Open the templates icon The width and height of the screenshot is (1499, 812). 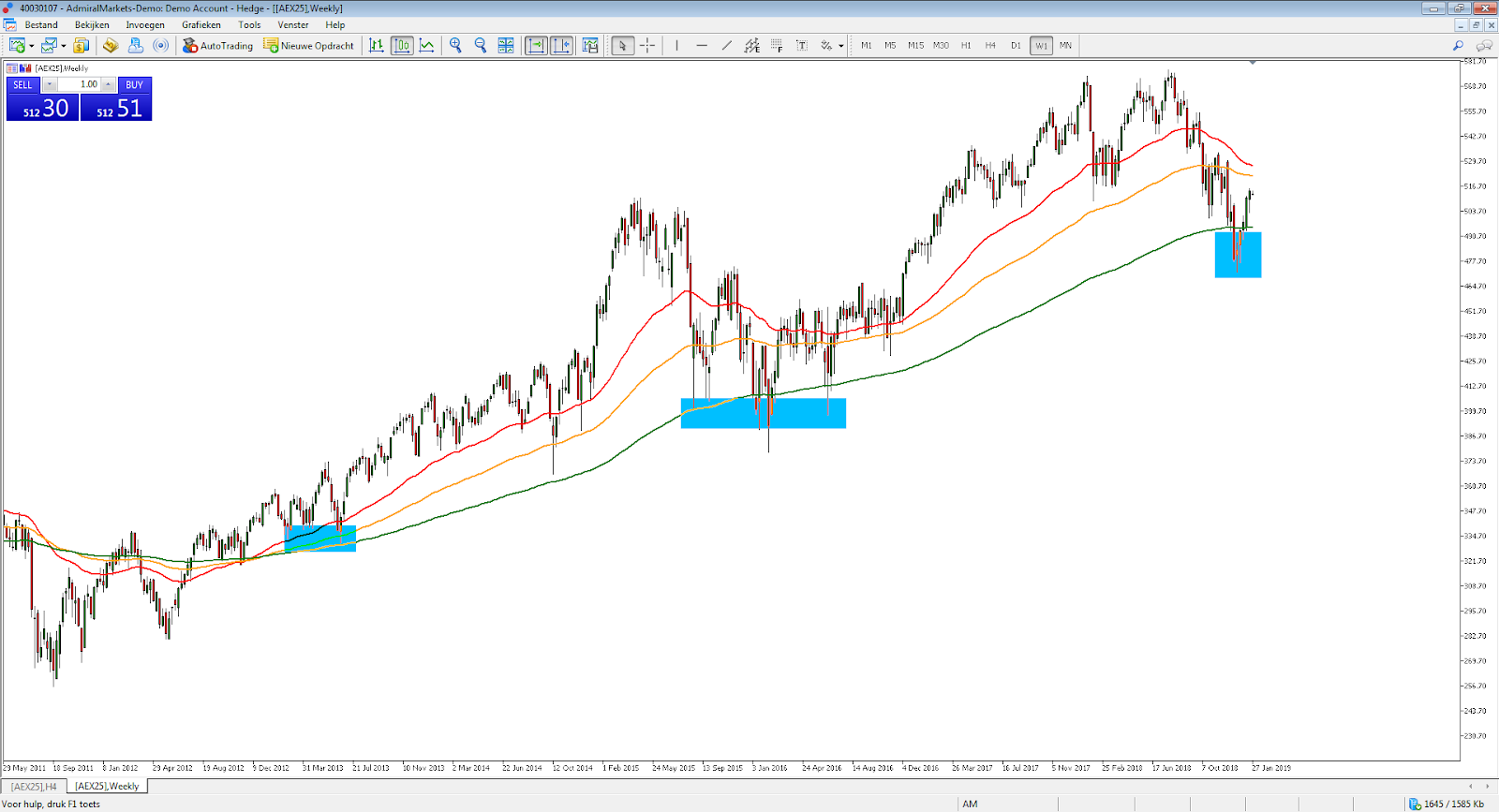coord(590,45)
